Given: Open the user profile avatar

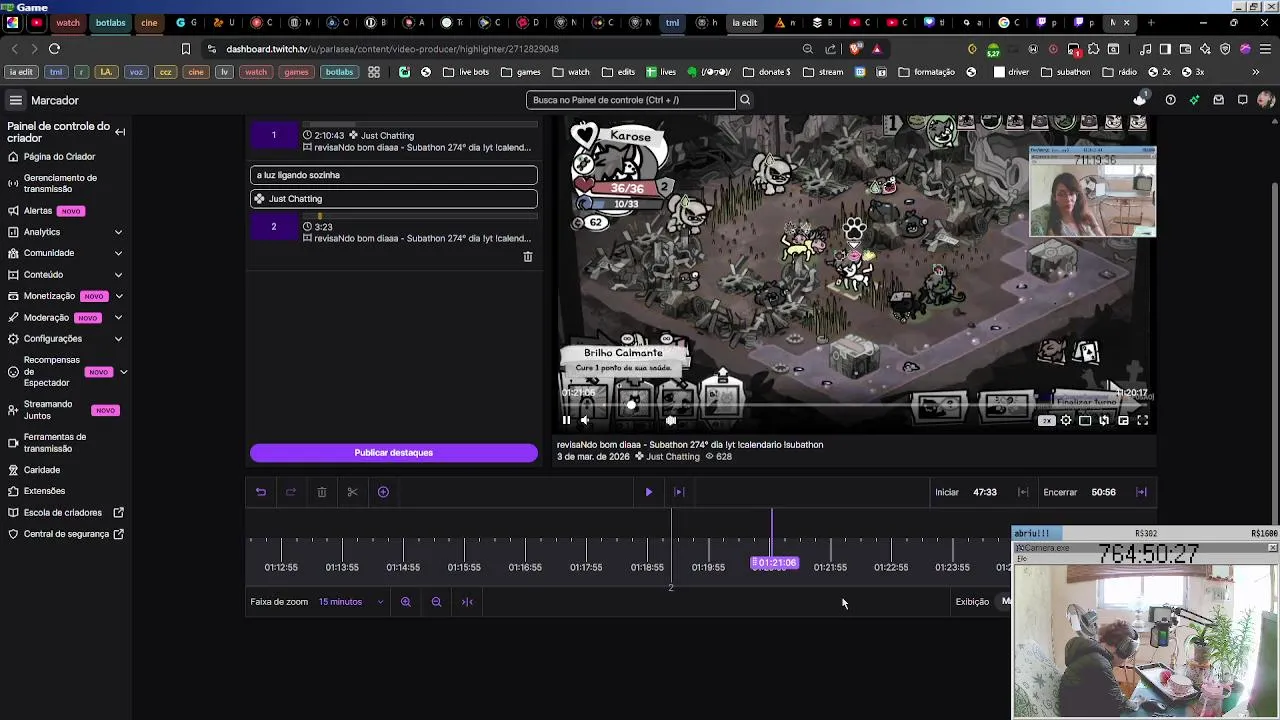Looking at the screenshot, I should [x=1266, y=100].
